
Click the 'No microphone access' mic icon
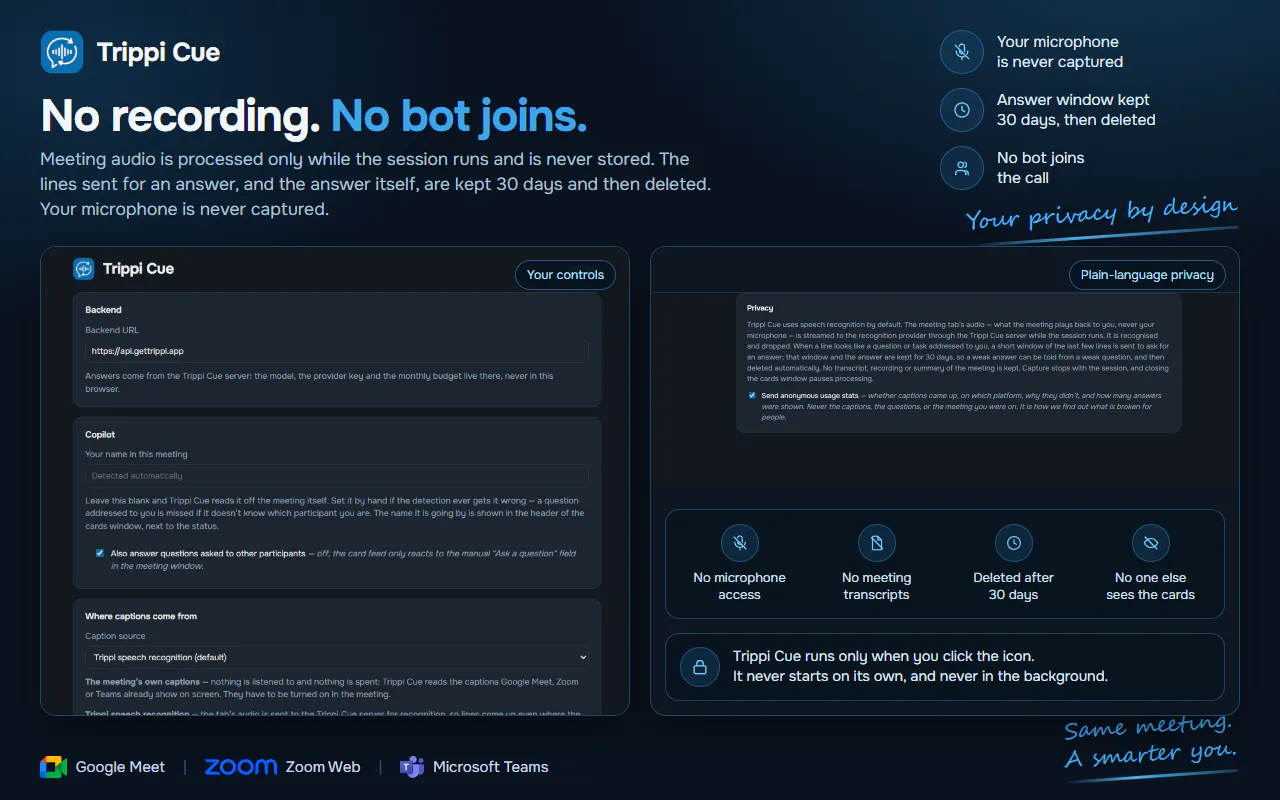coord(740,543)
